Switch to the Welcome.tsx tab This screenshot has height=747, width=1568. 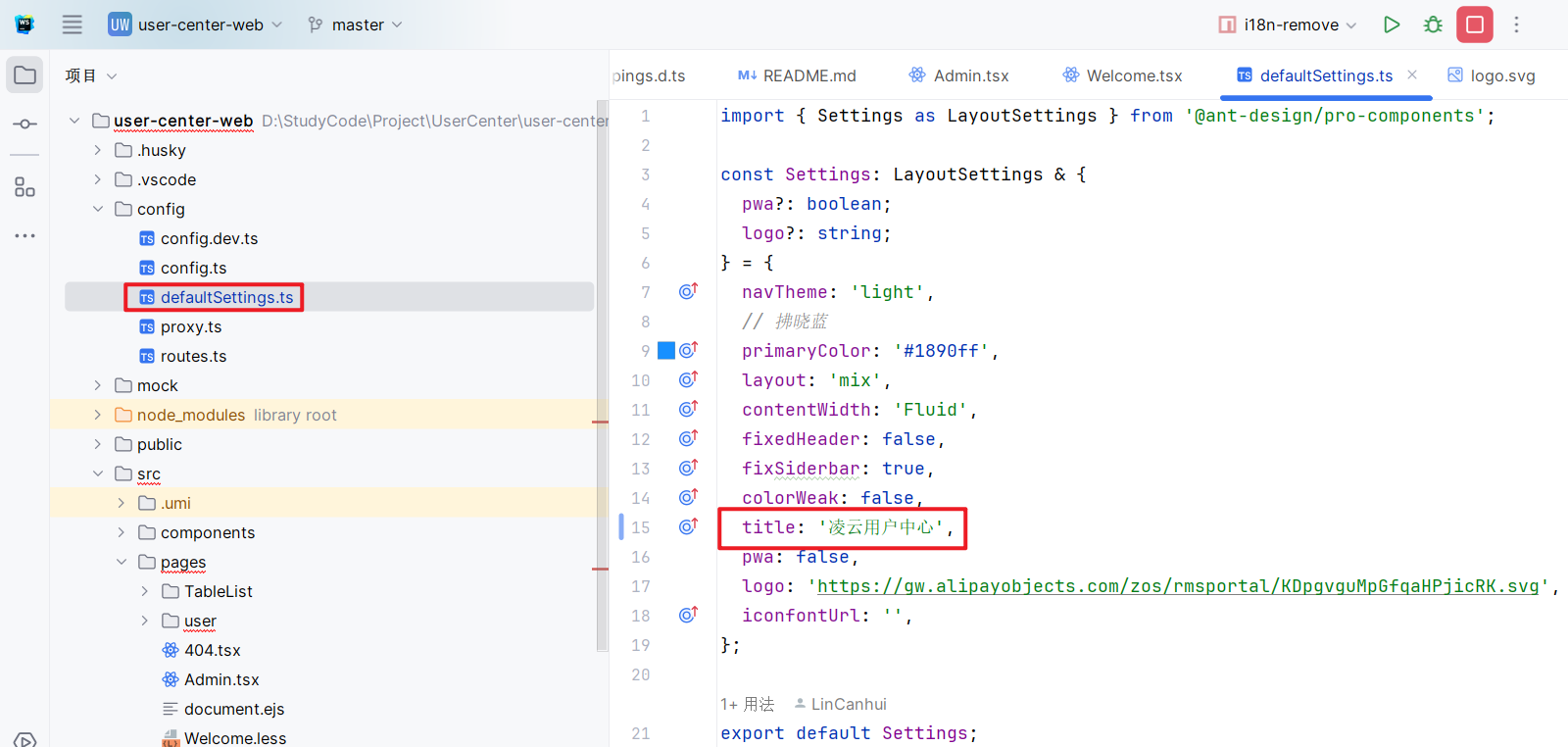pos(1123,75)
